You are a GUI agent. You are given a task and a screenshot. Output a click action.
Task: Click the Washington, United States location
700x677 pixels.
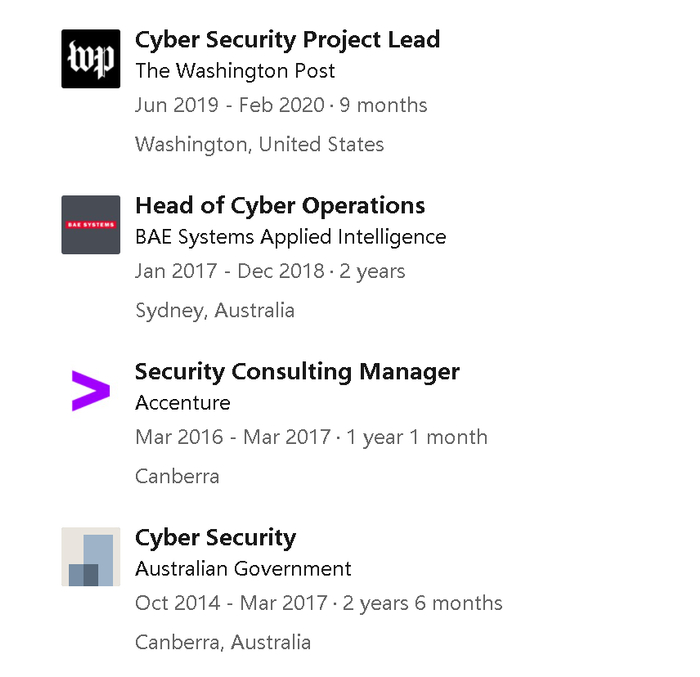259,144
